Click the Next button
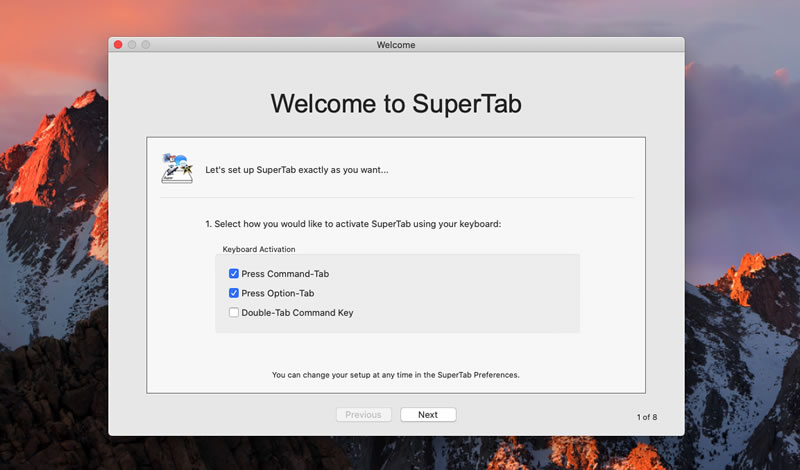Image resolution: width=800 pixels, height=470 pixels. click(428, 414)
